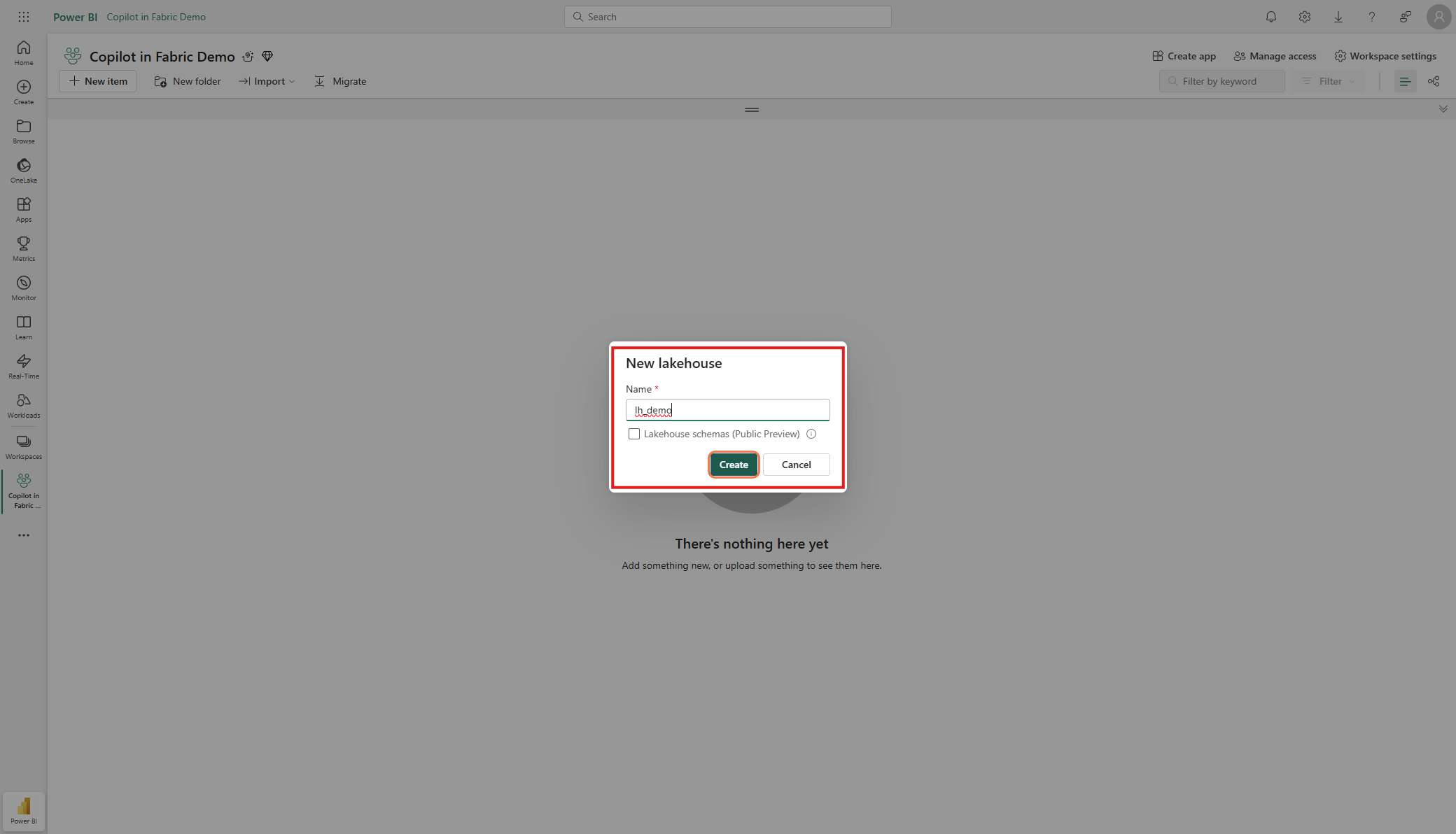
Task: Open info tooltip for Lakehouse schemas
Action: (811, 434)
